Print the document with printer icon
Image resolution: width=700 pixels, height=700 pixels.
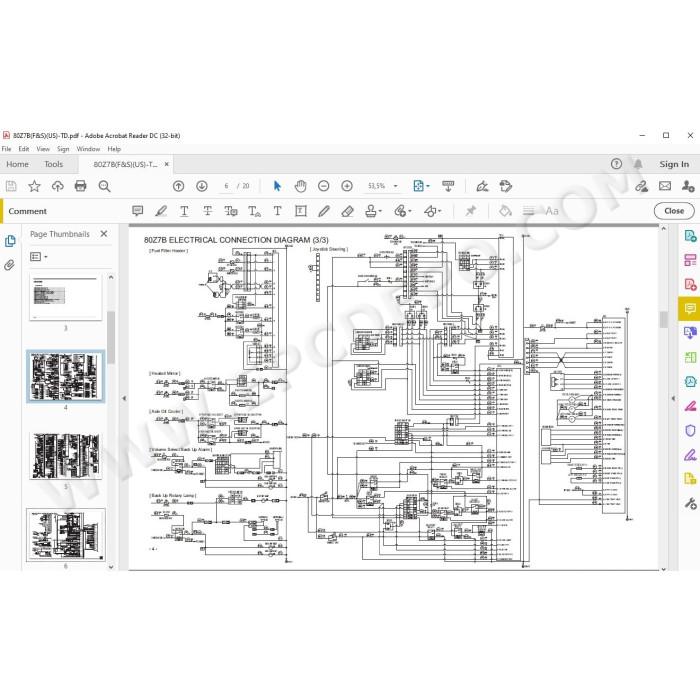coord(80,186)
